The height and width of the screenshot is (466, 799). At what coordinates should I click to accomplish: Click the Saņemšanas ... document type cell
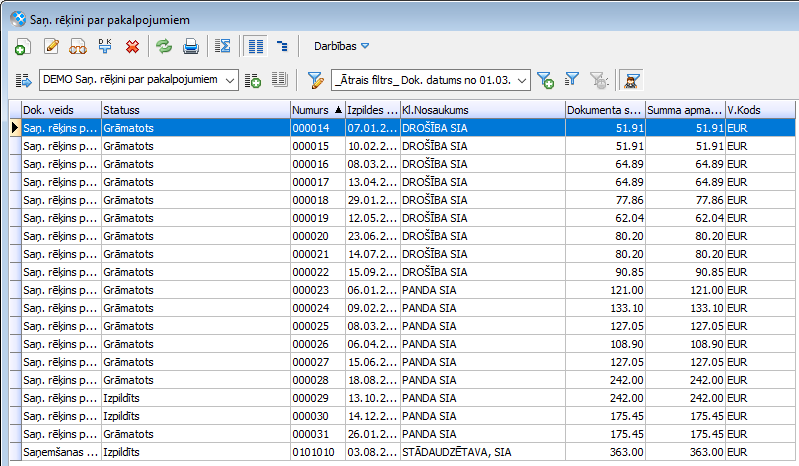click(60, 452)
